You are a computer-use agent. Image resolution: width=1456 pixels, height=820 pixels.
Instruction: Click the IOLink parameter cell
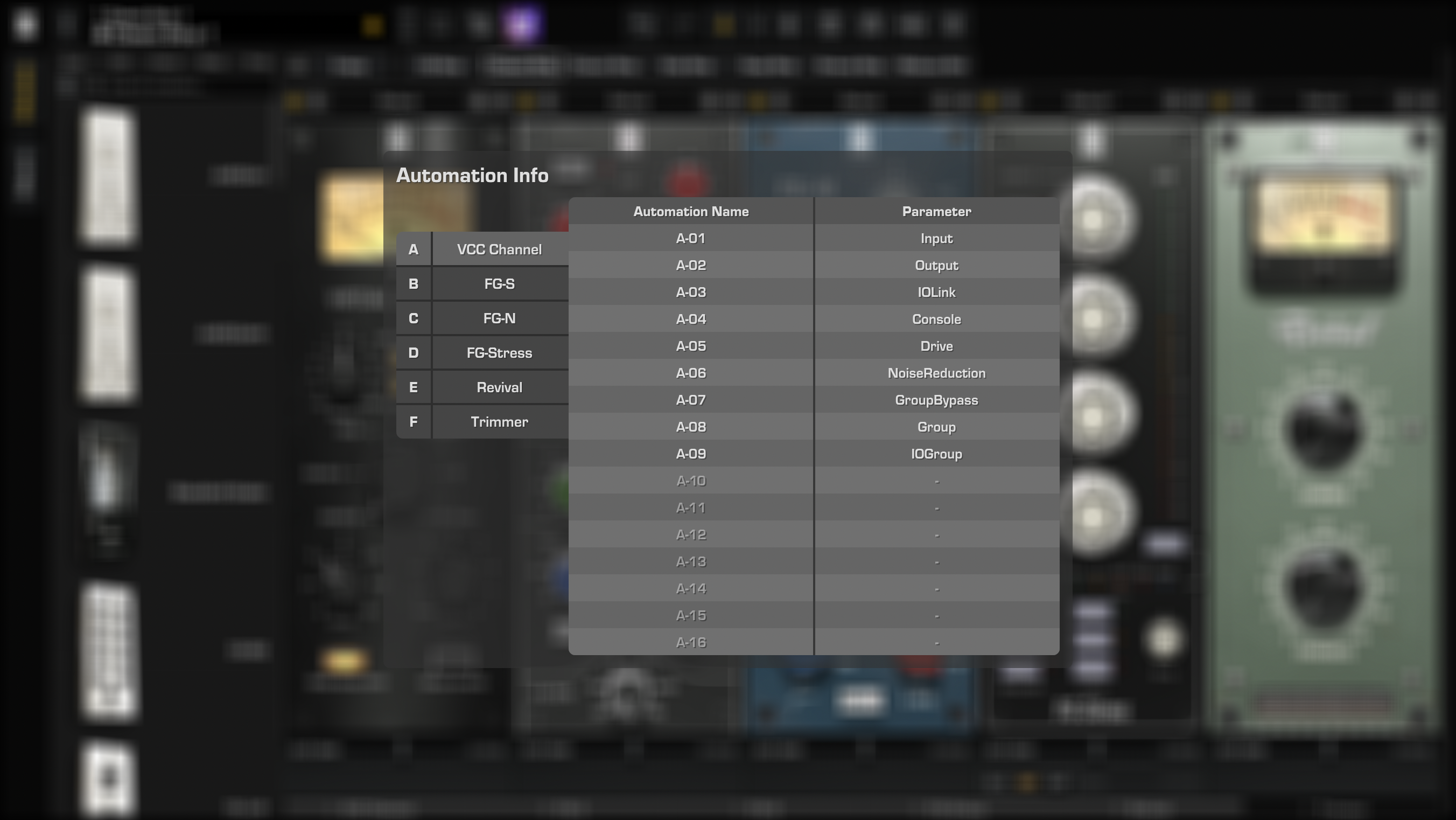point(936,293)
